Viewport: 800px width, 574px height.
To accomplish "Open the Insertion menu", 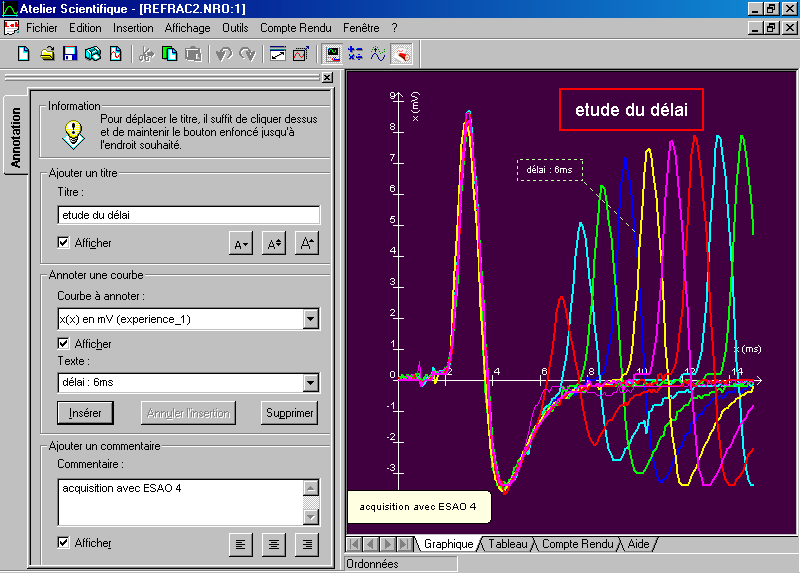I will (133, 28).
